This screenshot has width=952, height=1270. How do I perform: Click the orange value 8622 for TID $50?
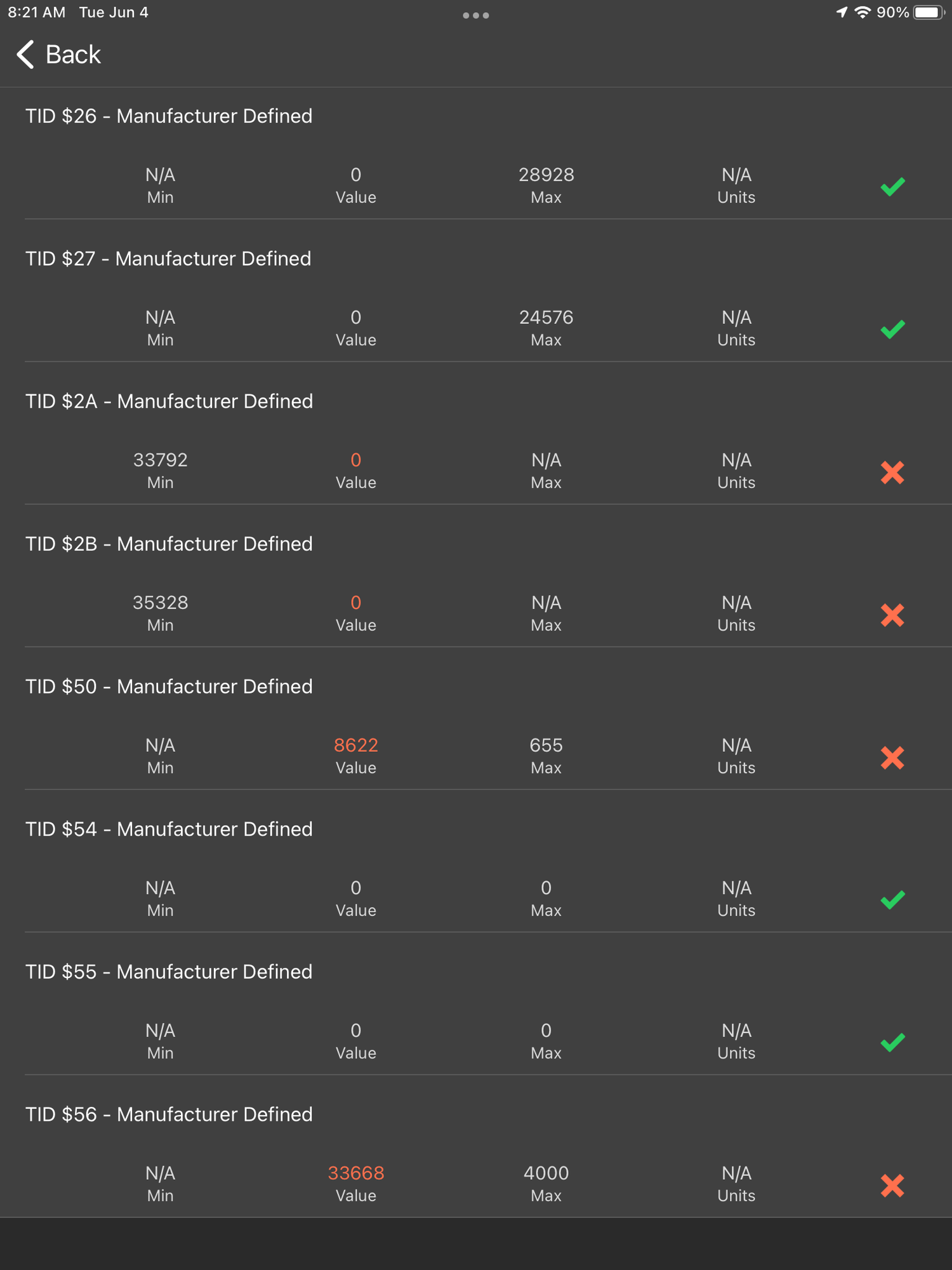point(355,745)
